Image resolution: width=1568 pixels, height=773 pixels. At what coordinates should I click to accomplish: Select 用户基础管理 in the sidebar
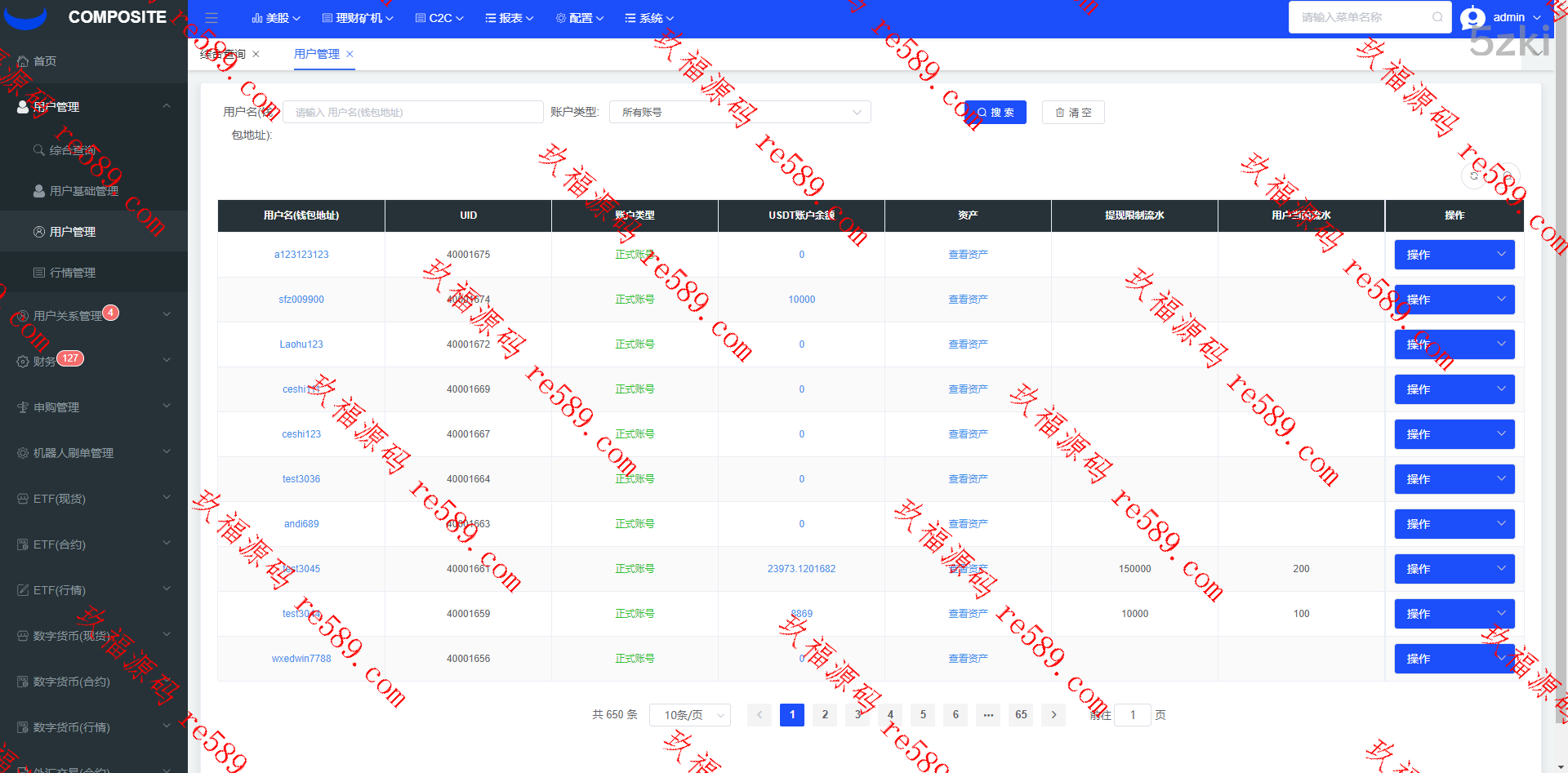pos(83,191)
